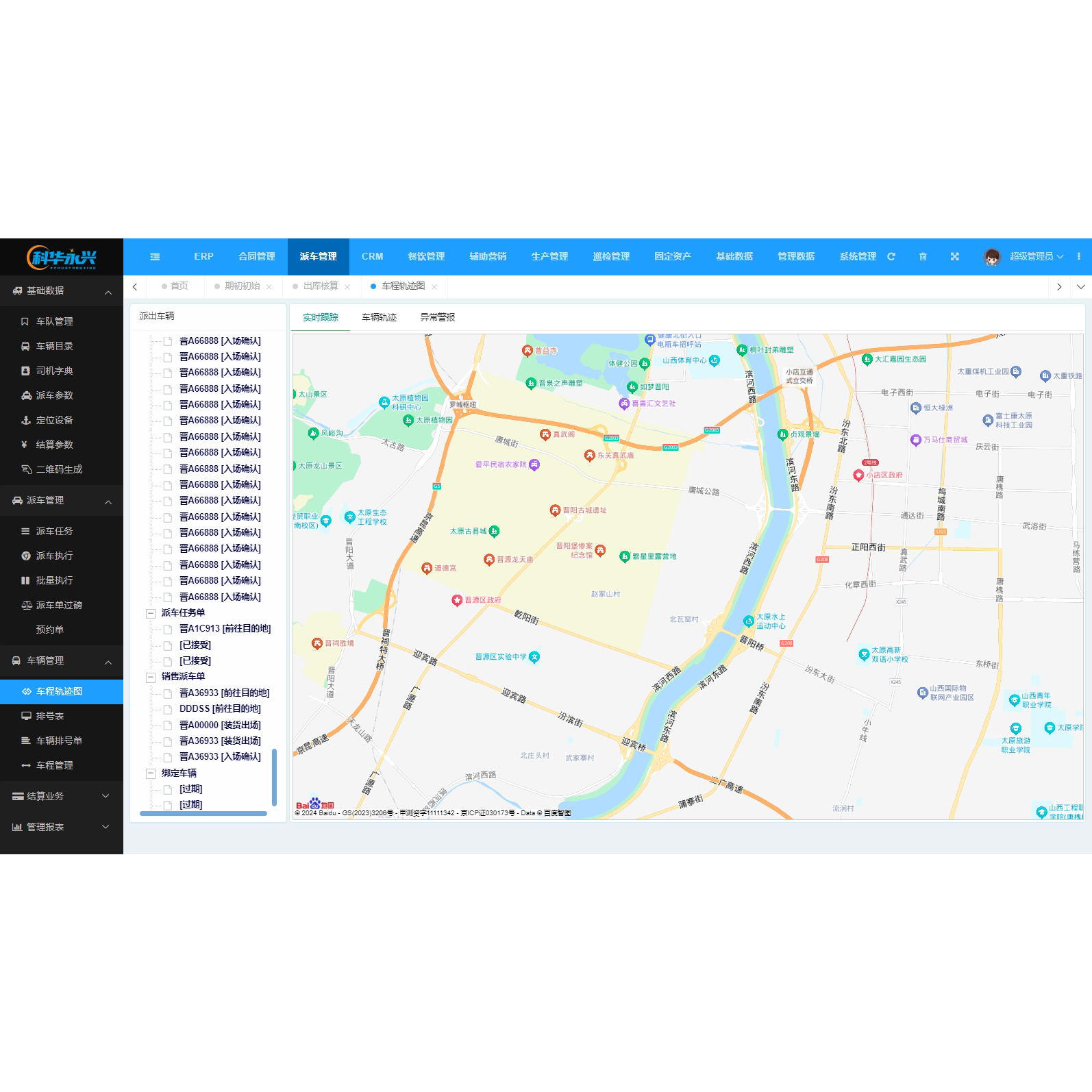Click the super admin avatar picture

click(x=992, y=257)
